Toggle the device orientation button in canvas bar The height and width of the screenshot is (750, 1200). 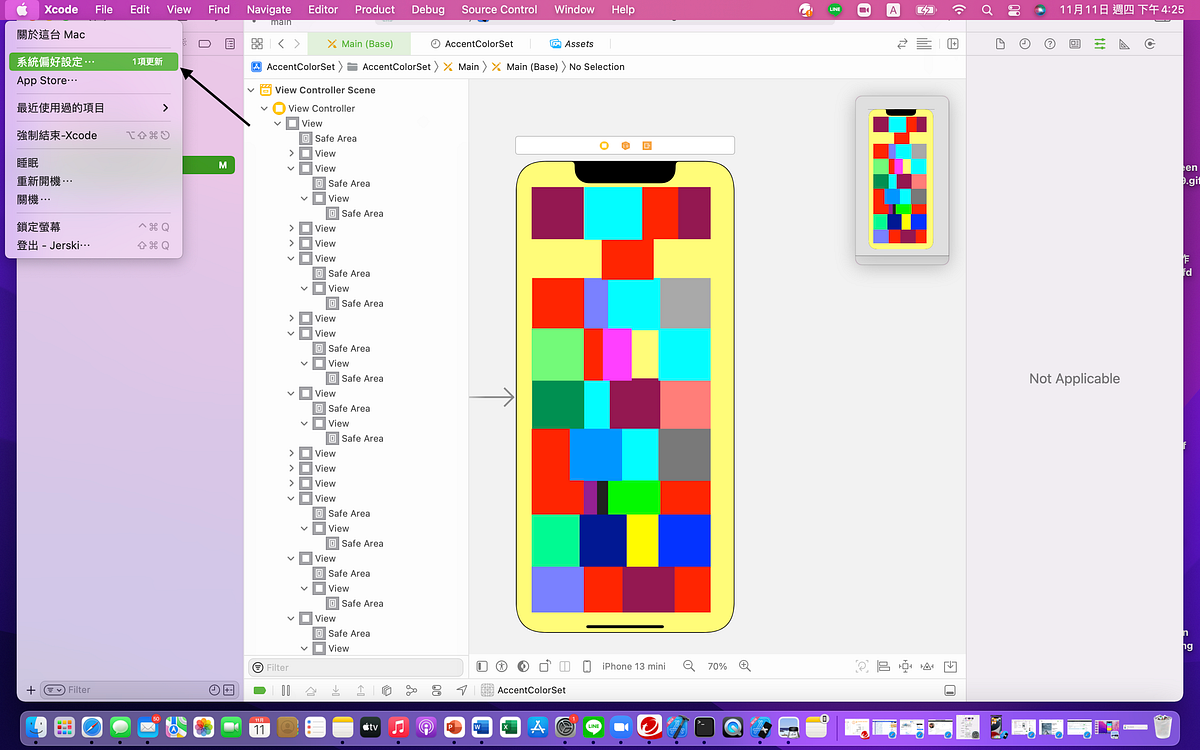tap(545, 665)
